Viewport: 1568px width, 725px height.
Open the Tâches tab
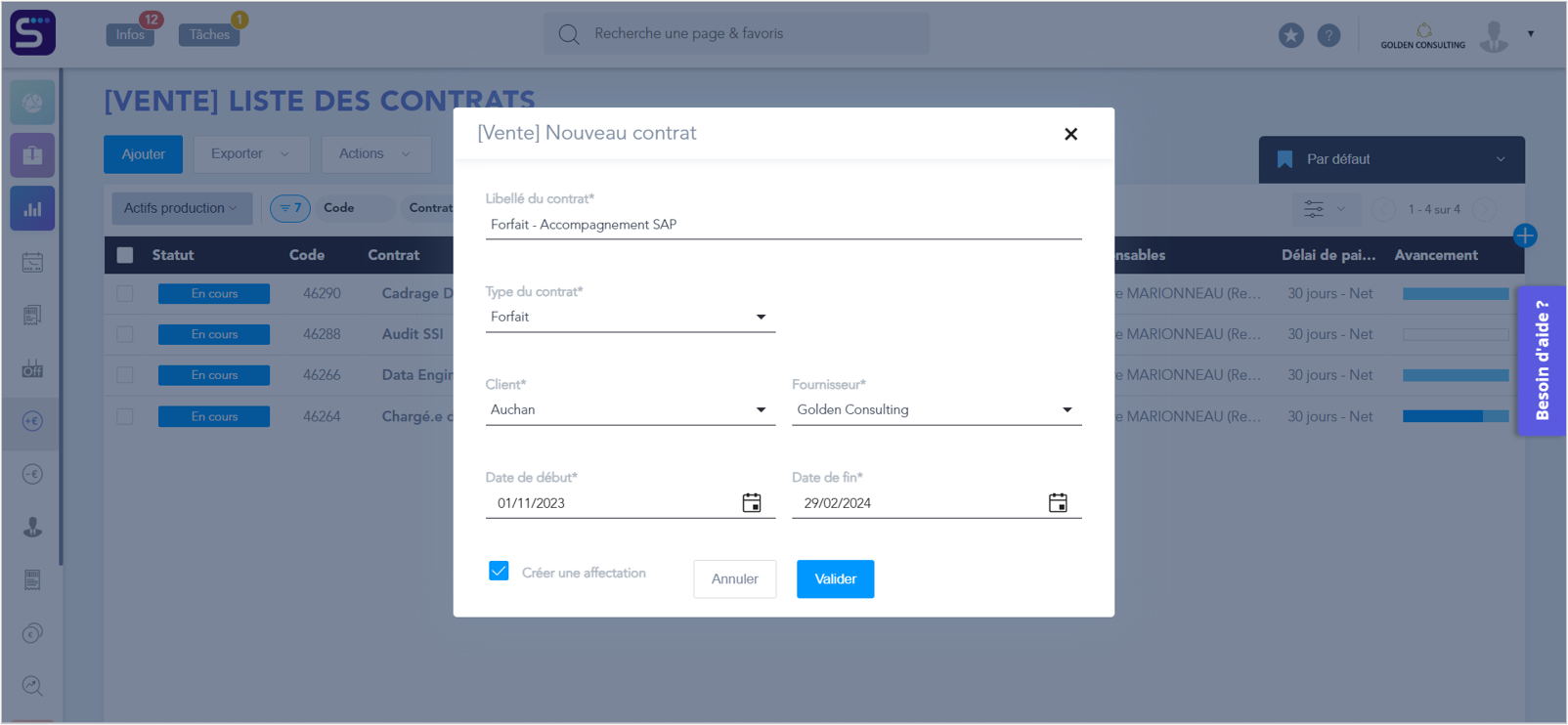tap(209, 34)
